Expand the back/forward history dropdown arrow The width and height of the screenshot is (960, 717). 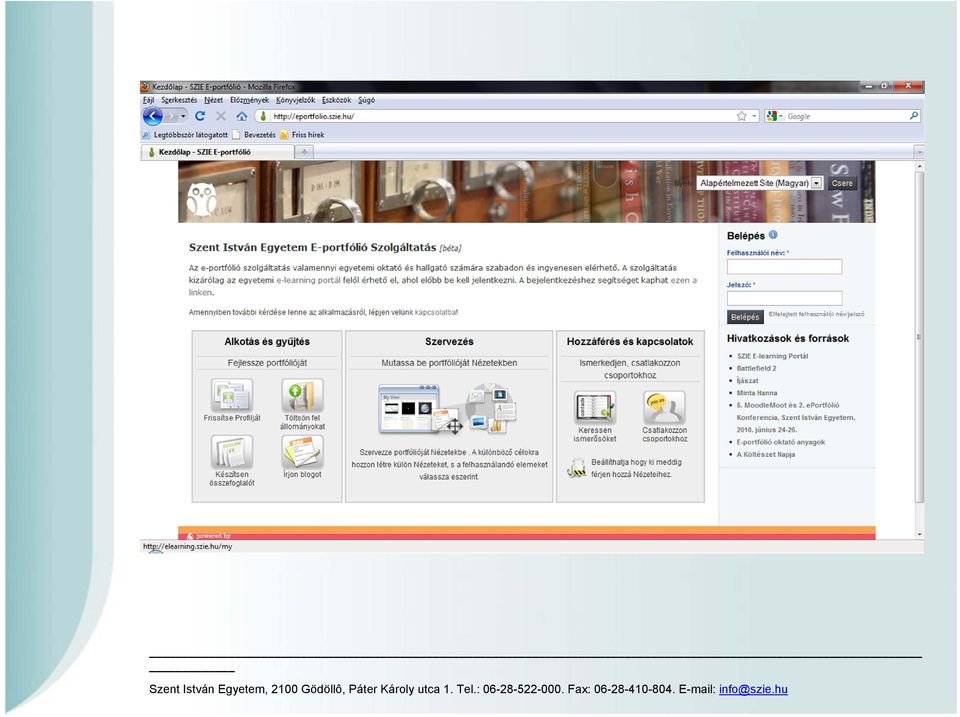183,116
